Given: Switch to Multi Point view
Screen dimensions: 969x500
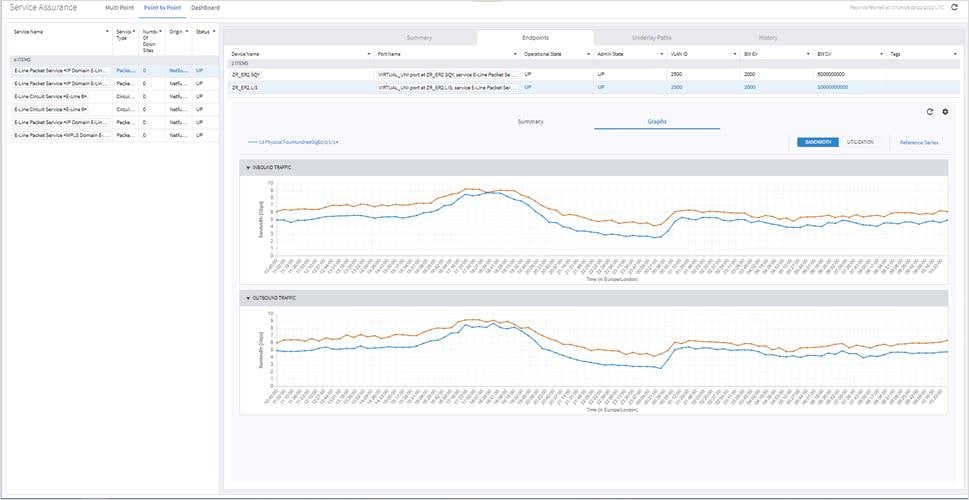Looking at the screenshot, I should (119, 7).
